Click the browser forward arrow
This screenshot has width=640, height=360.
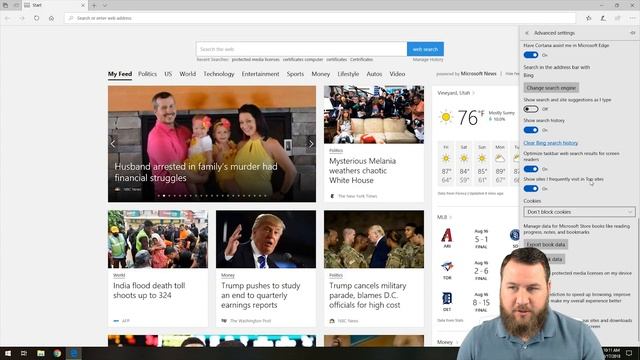coord(22,18)
